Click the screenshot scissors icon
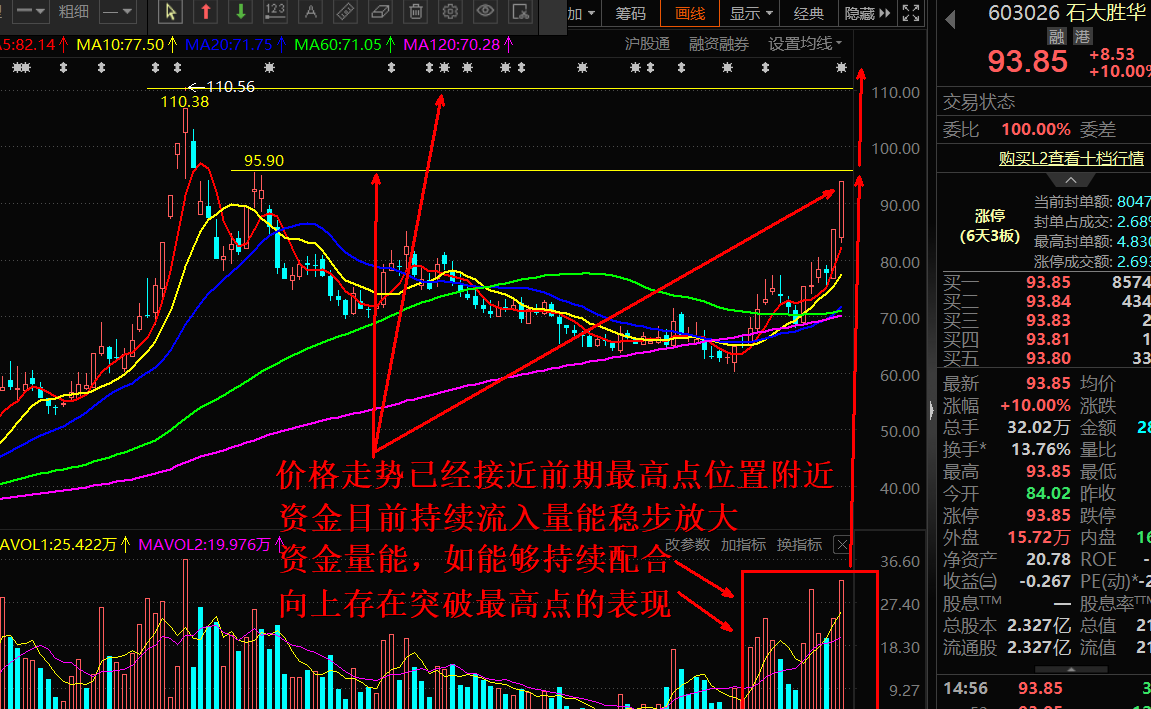The height and width of the screenshot is (709, 1151). 520,12
